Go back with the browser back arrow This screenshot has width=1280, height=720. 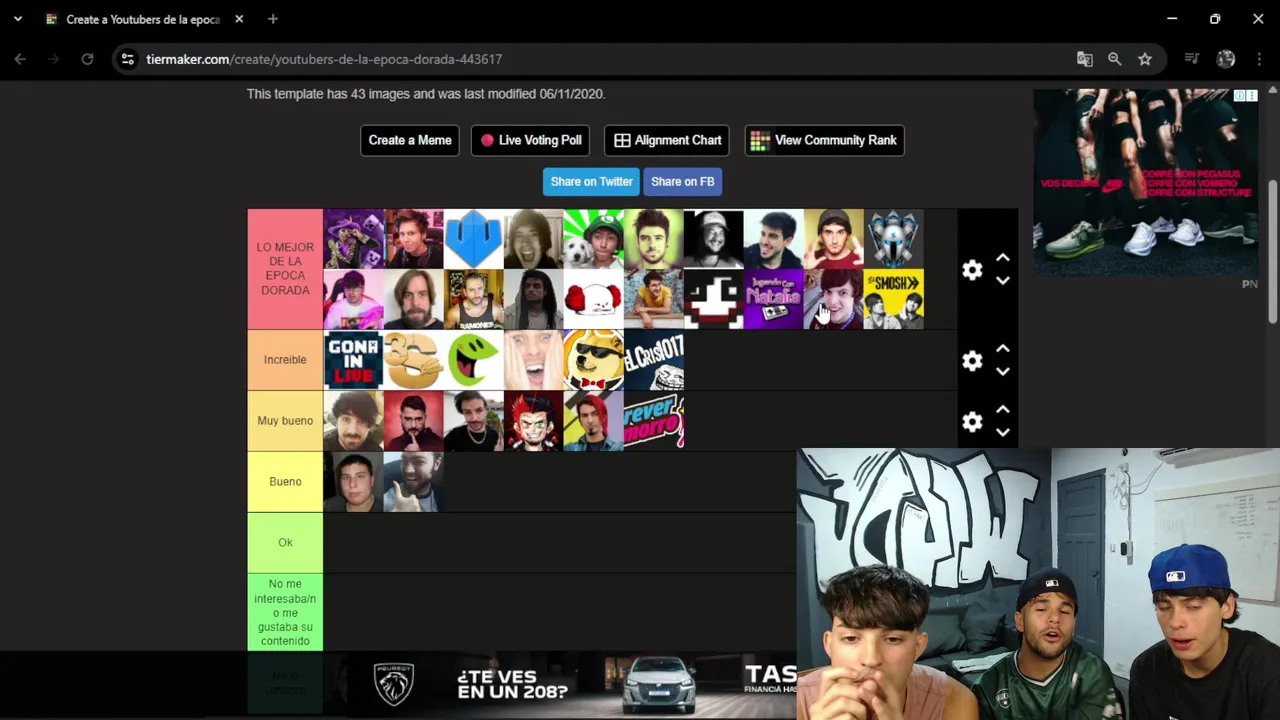point(20,59)
